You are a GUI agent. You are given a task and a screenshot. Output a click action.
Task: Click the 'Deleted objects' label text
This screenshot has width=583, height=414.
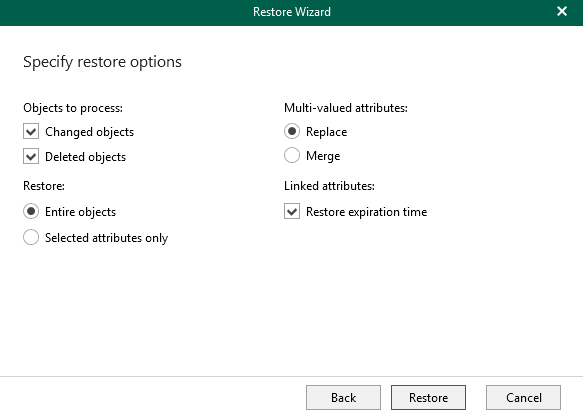coord(86,157)
